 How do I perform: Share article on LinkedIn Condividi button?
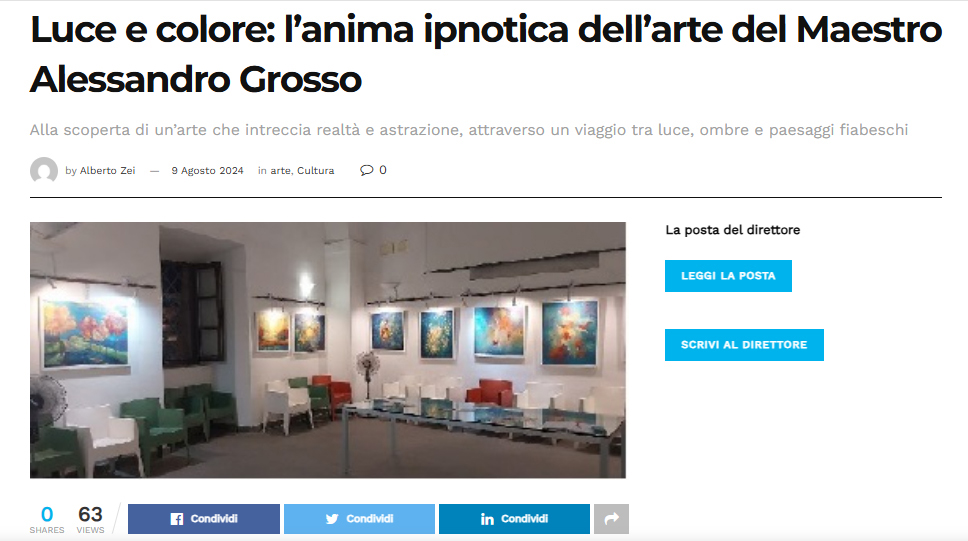click(x=514, y=519)
